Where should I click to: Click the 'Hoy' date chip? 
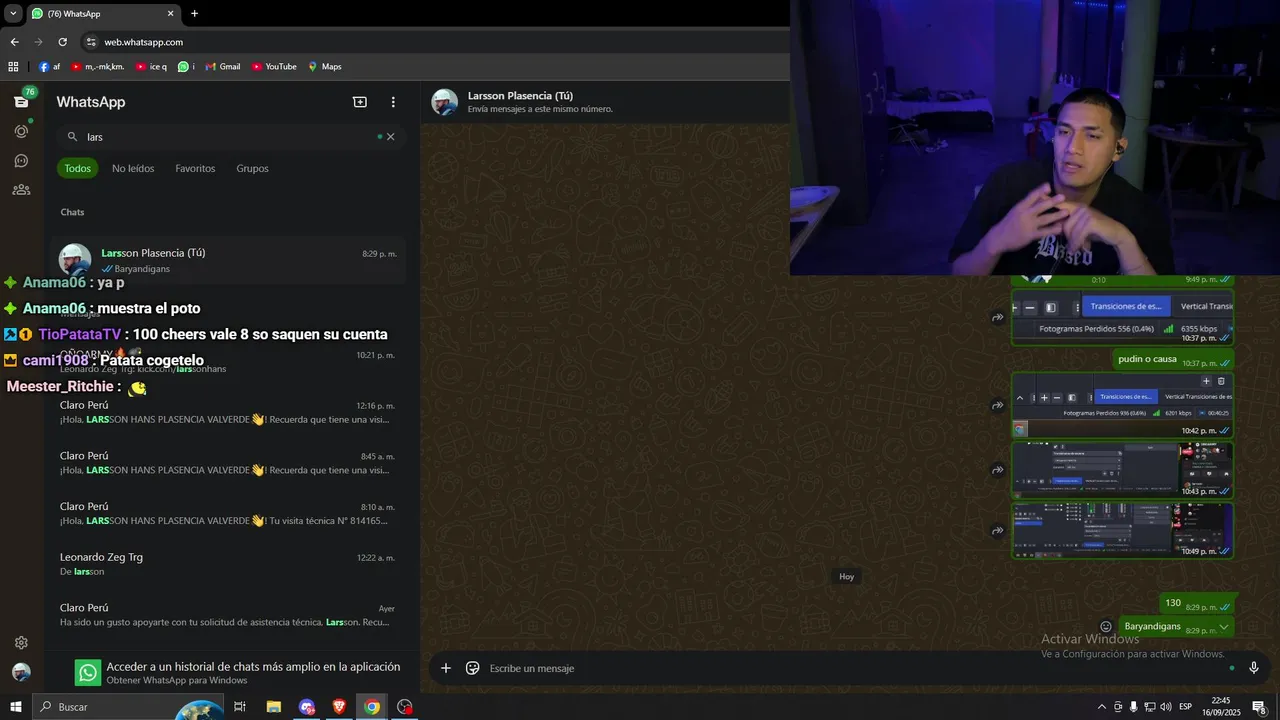[847, 577]
